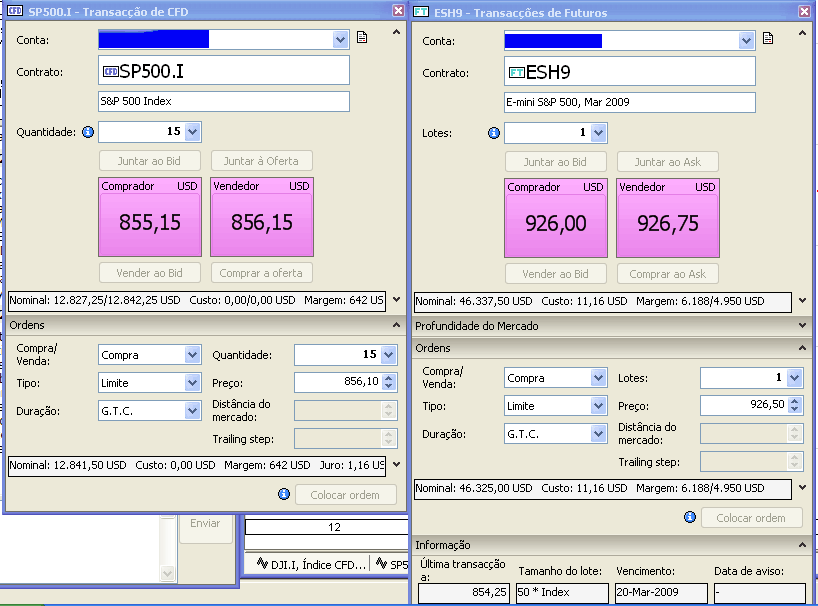Click the Tamanho do lote value 50 * Index
Image resolution: width=818 pixels, height=606 pixels.
pyautogui.click(x=562, y=592)
